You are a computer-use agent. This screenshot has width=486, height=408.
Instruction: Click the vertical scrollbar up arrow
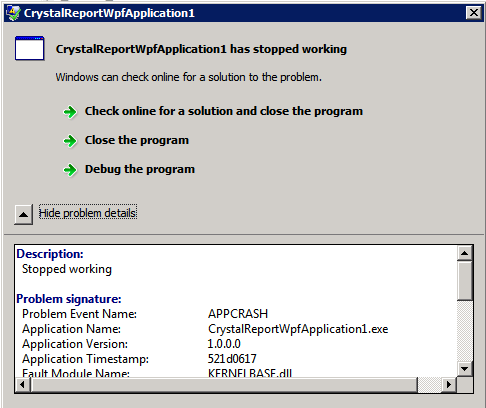tap(465, 254)
